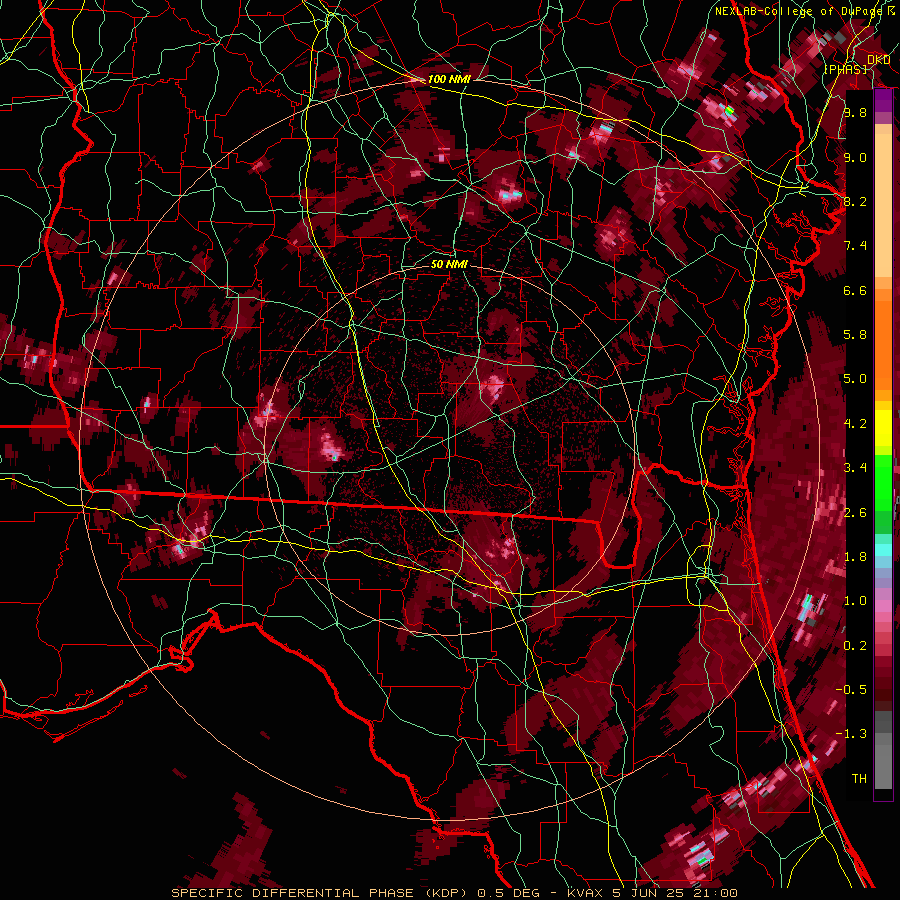Click the -0.5 scale value
900x900 pixels.
[x=851, y=690]
